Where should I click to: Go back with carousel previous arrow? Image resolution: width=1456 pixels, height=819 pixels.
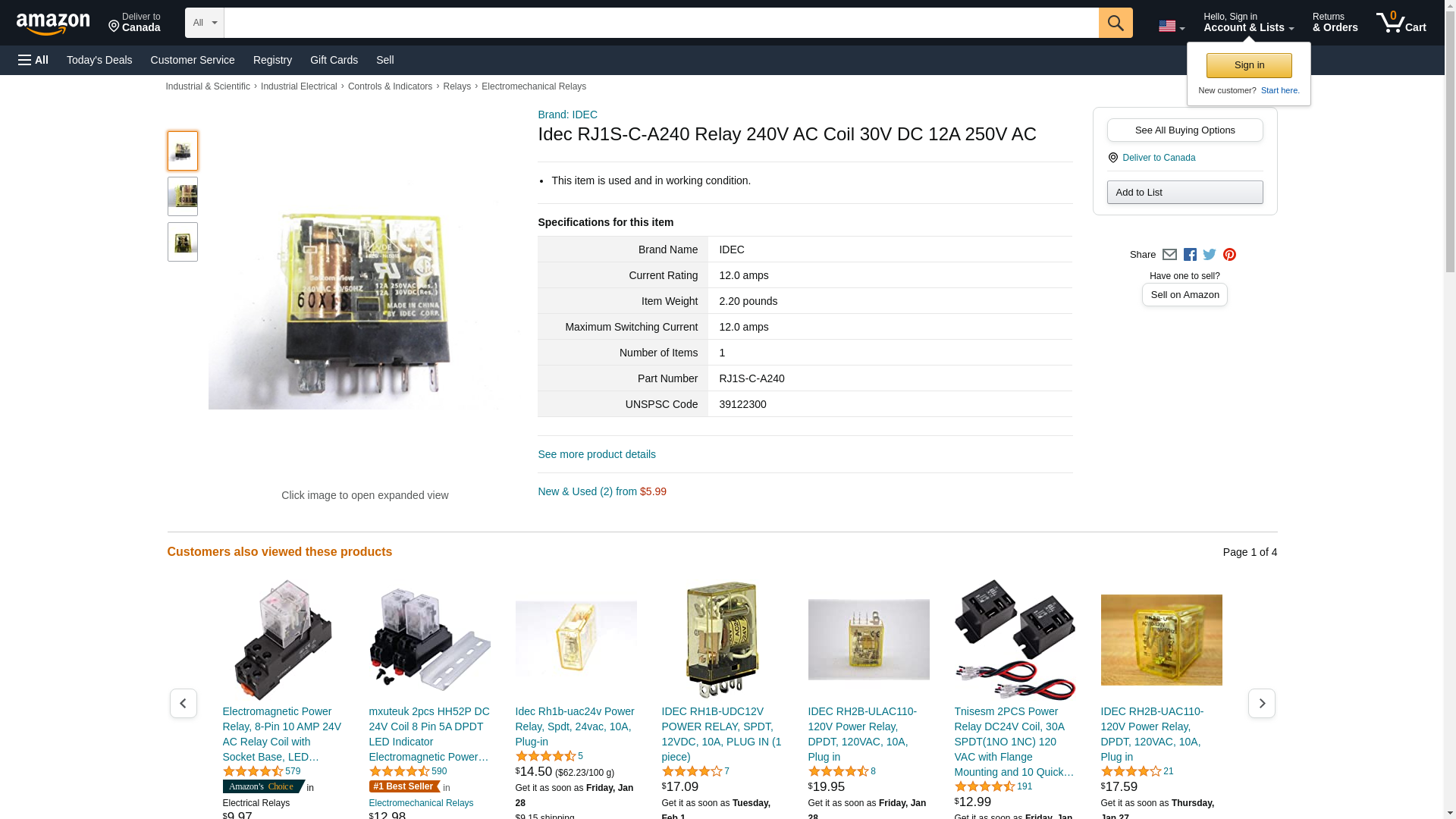(x=183, y=704)
